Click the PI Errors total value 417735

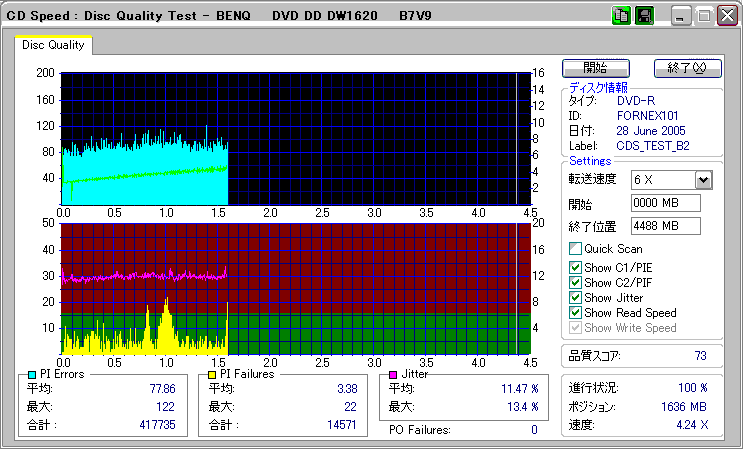coord(157,424)
